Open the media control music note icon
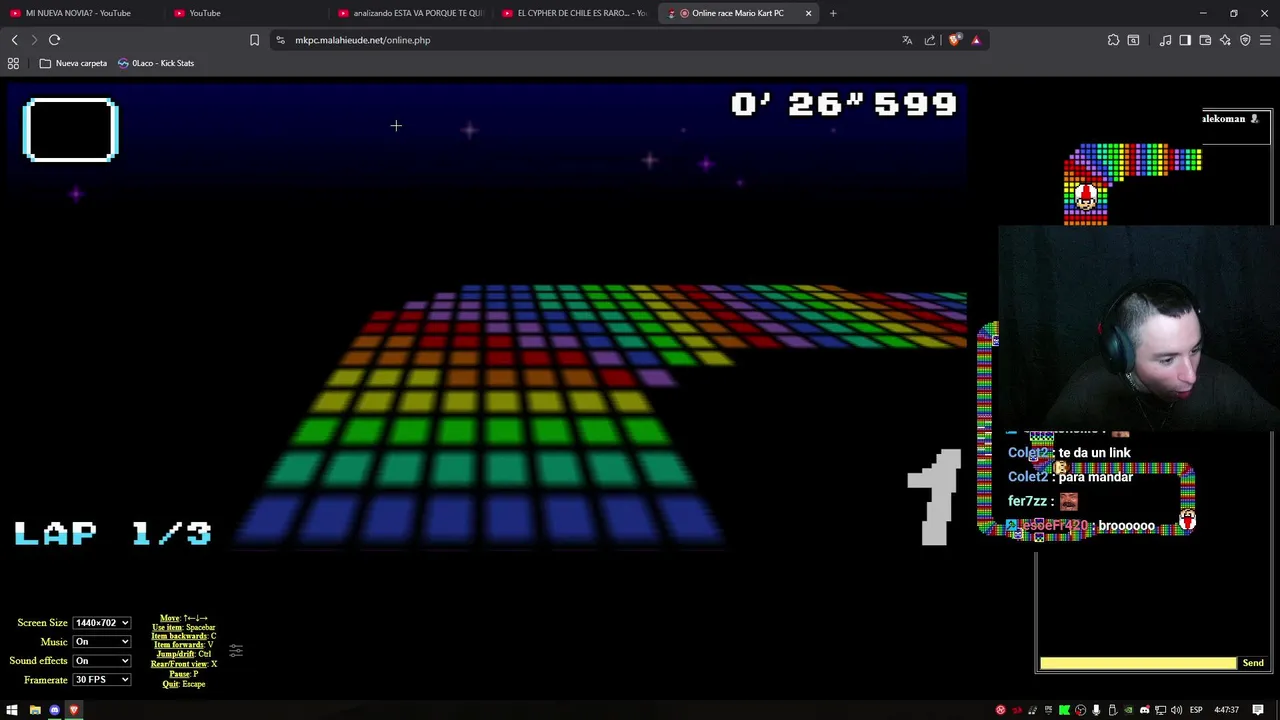 click(x=1165, y=40)
